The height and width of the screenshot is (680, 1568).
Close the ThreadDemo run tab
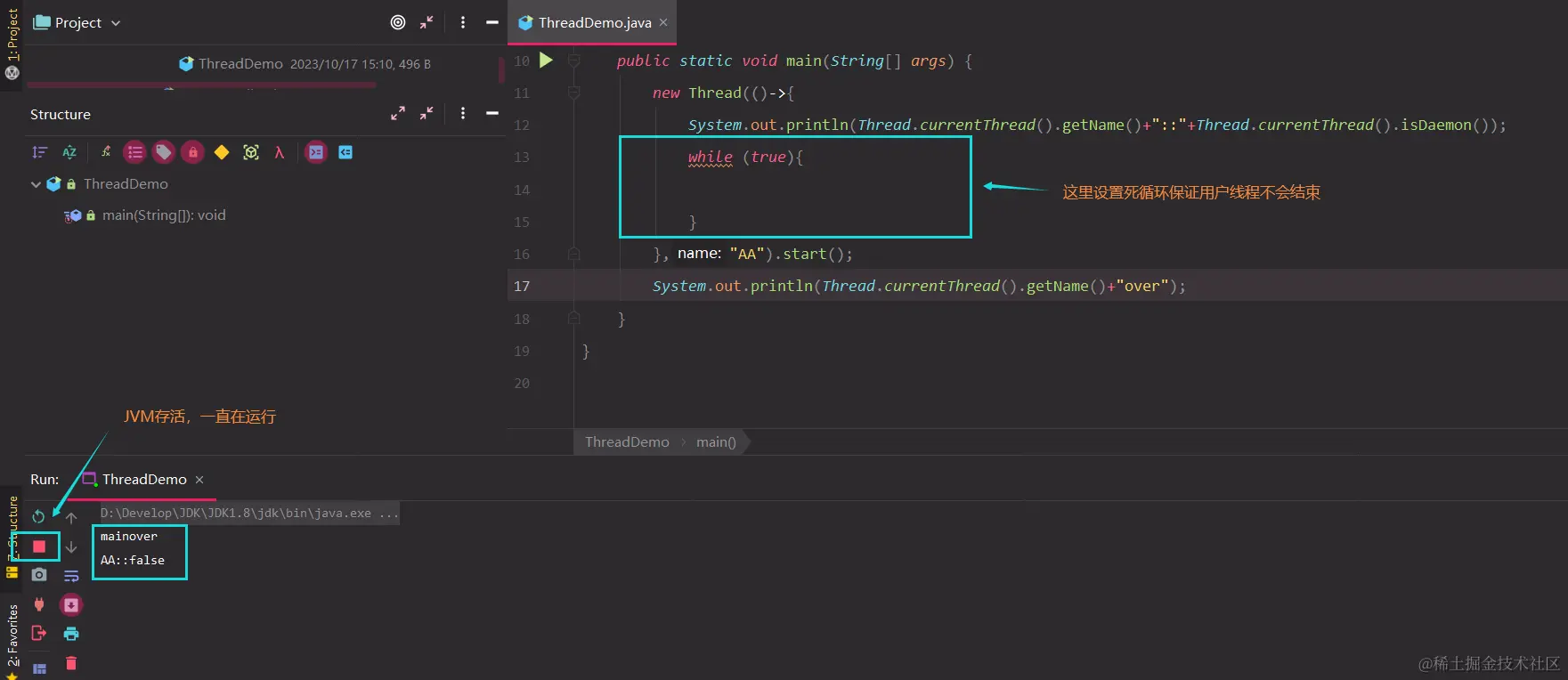click(x=199, y=480)
